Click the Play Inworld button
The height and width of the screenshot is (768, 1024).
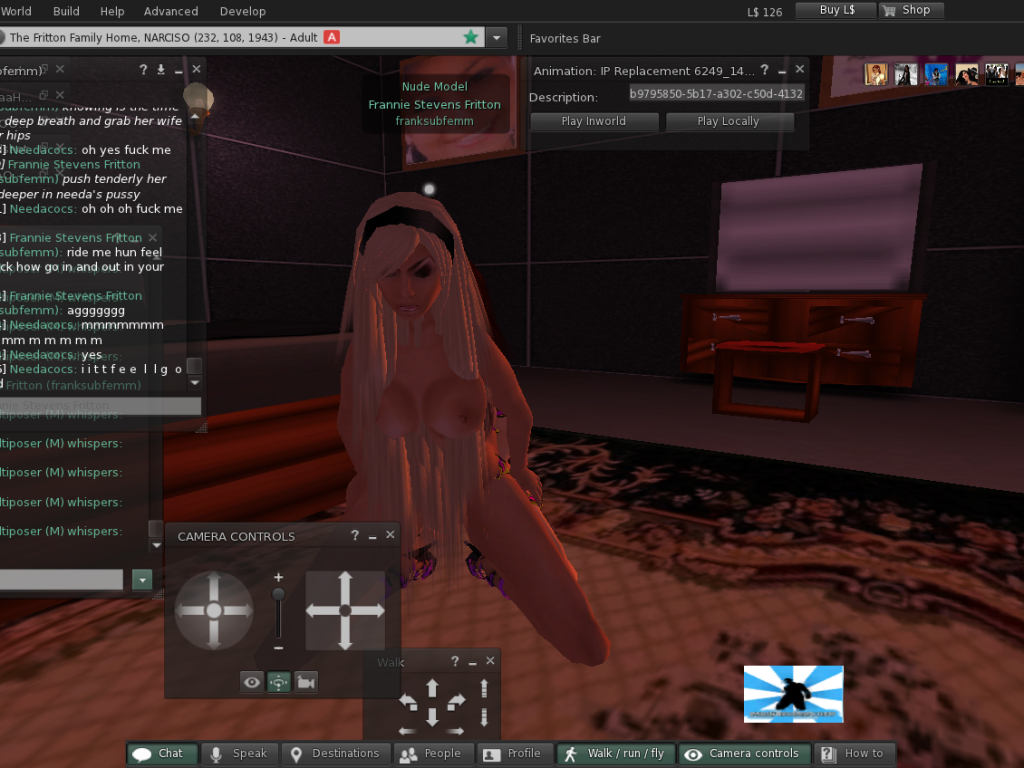coord(594,121)
